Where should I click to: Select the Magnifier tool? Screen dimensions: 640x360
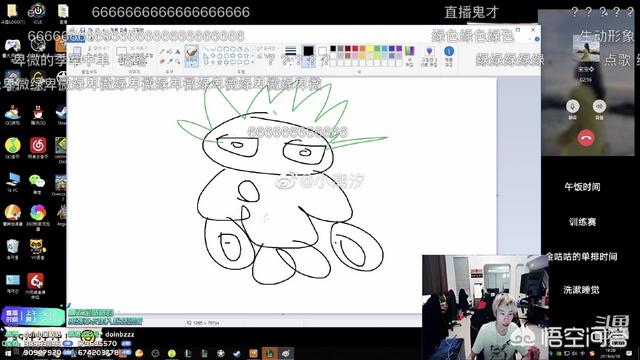pos(178,61)
